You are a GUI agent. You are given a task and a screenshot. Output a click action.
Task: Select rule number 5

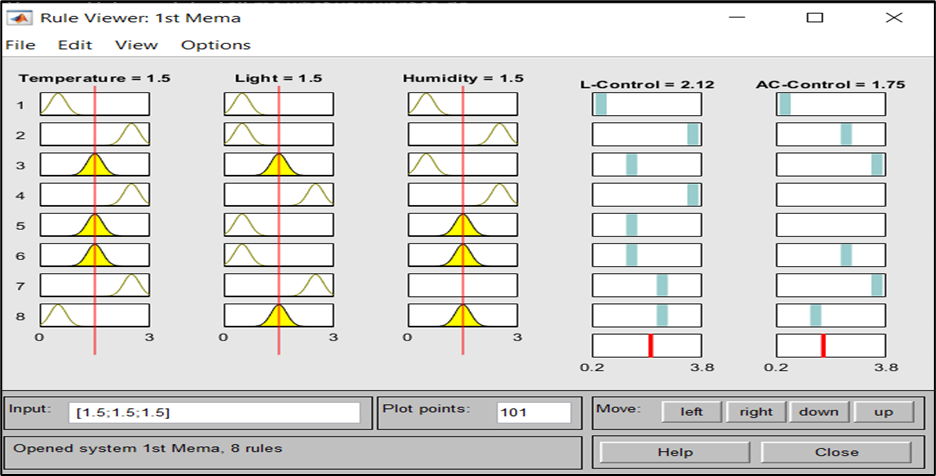click(x=21, y=226)
